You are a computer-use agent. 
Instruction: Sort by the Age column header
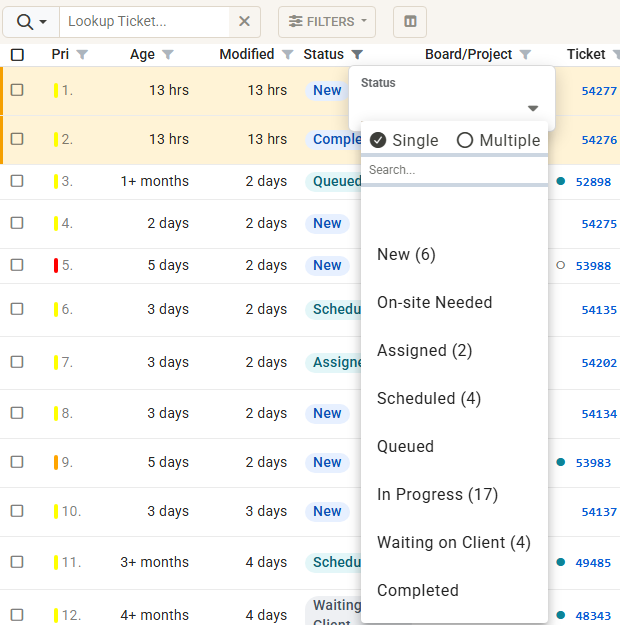[142, 54]
